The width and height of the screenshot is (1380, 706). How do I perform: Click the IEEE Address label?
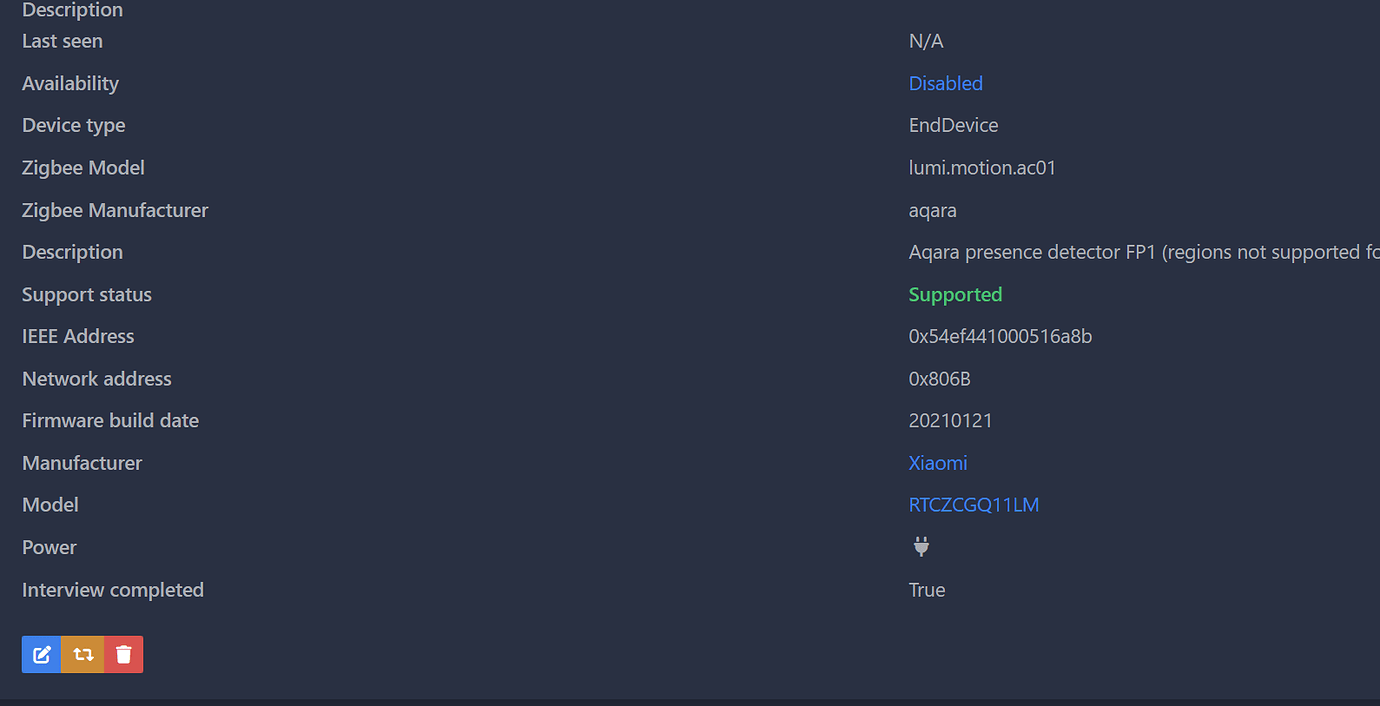78,337
